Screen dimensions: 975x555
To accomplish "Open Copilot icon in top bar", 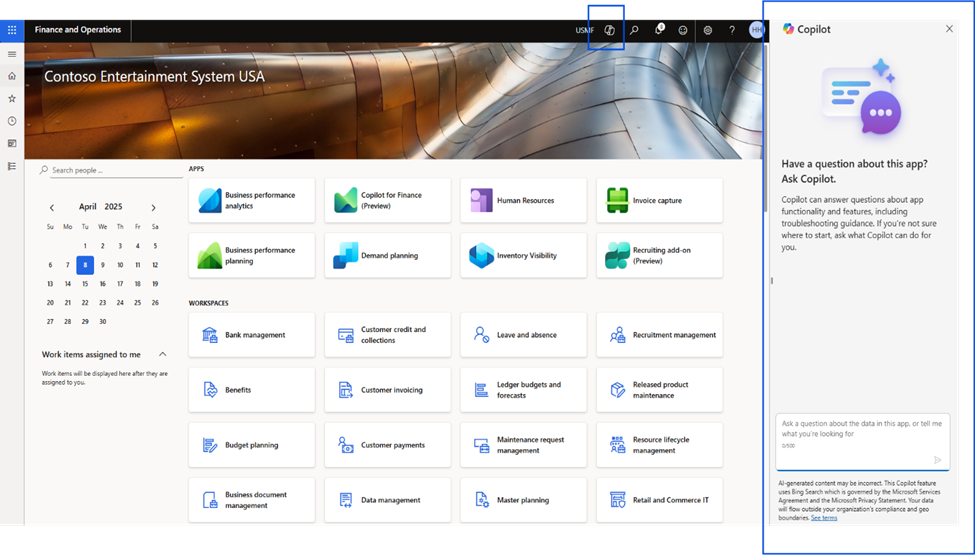I will [609, 30].
